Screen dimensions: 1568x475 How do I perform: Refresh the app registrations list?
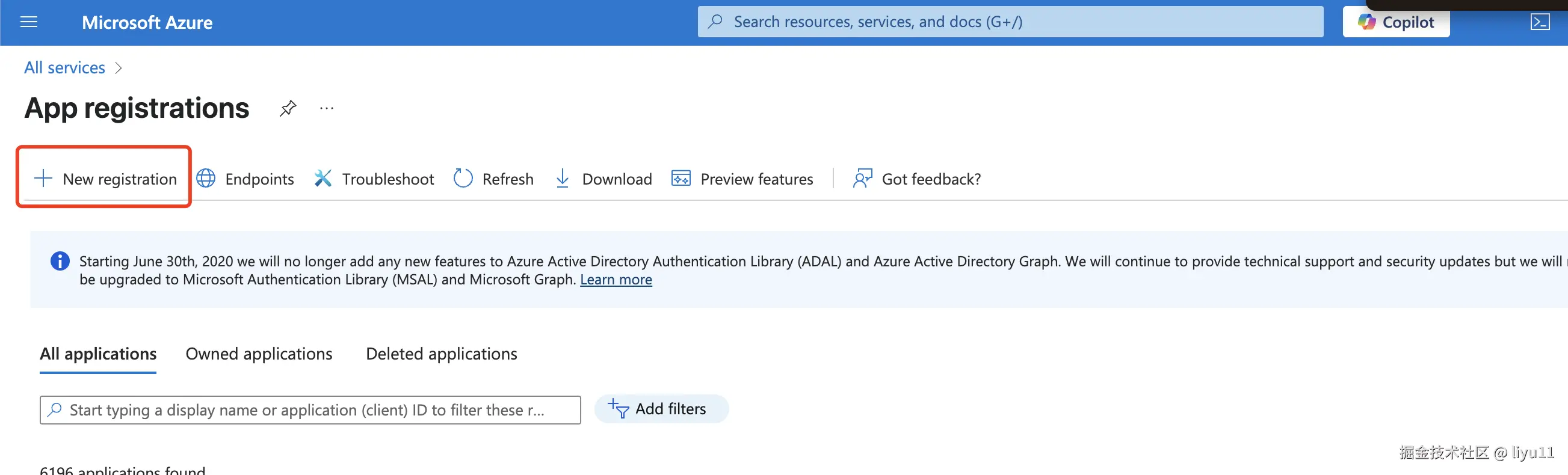point(493,179)
